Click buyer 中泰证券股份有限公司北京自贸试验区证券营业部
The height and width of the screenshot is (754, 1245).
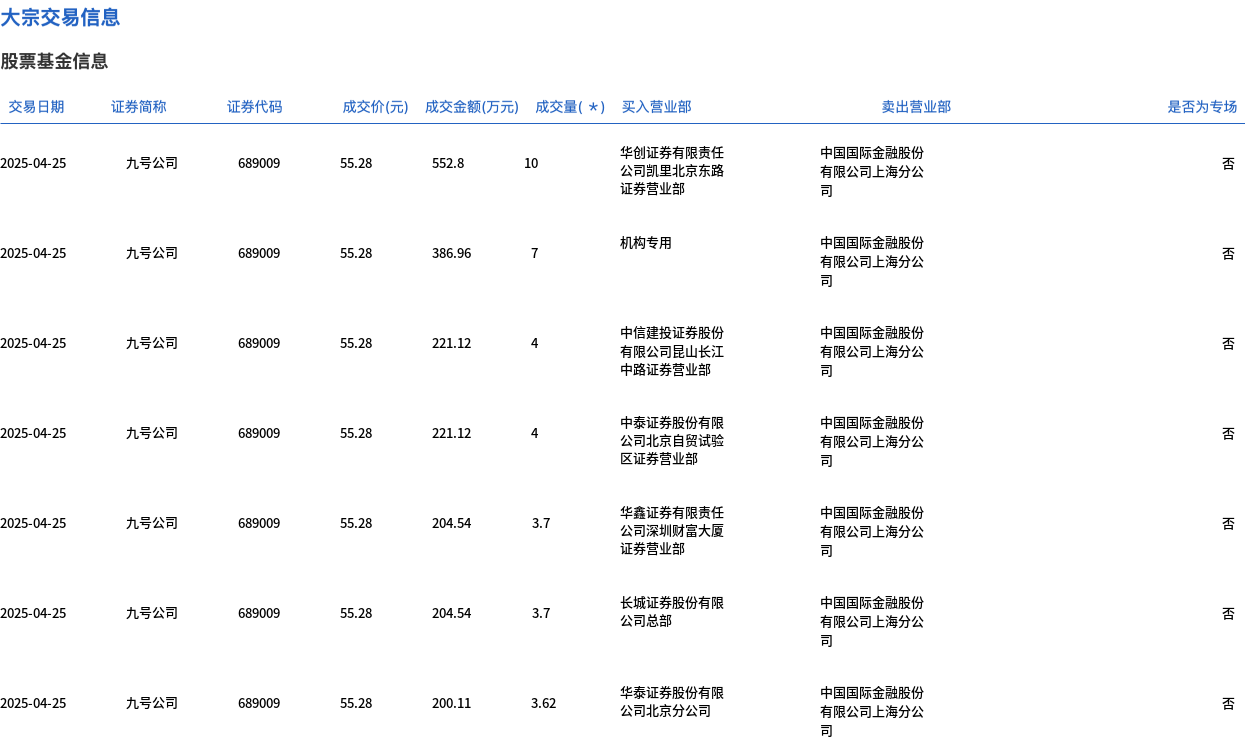click(672, 441)
